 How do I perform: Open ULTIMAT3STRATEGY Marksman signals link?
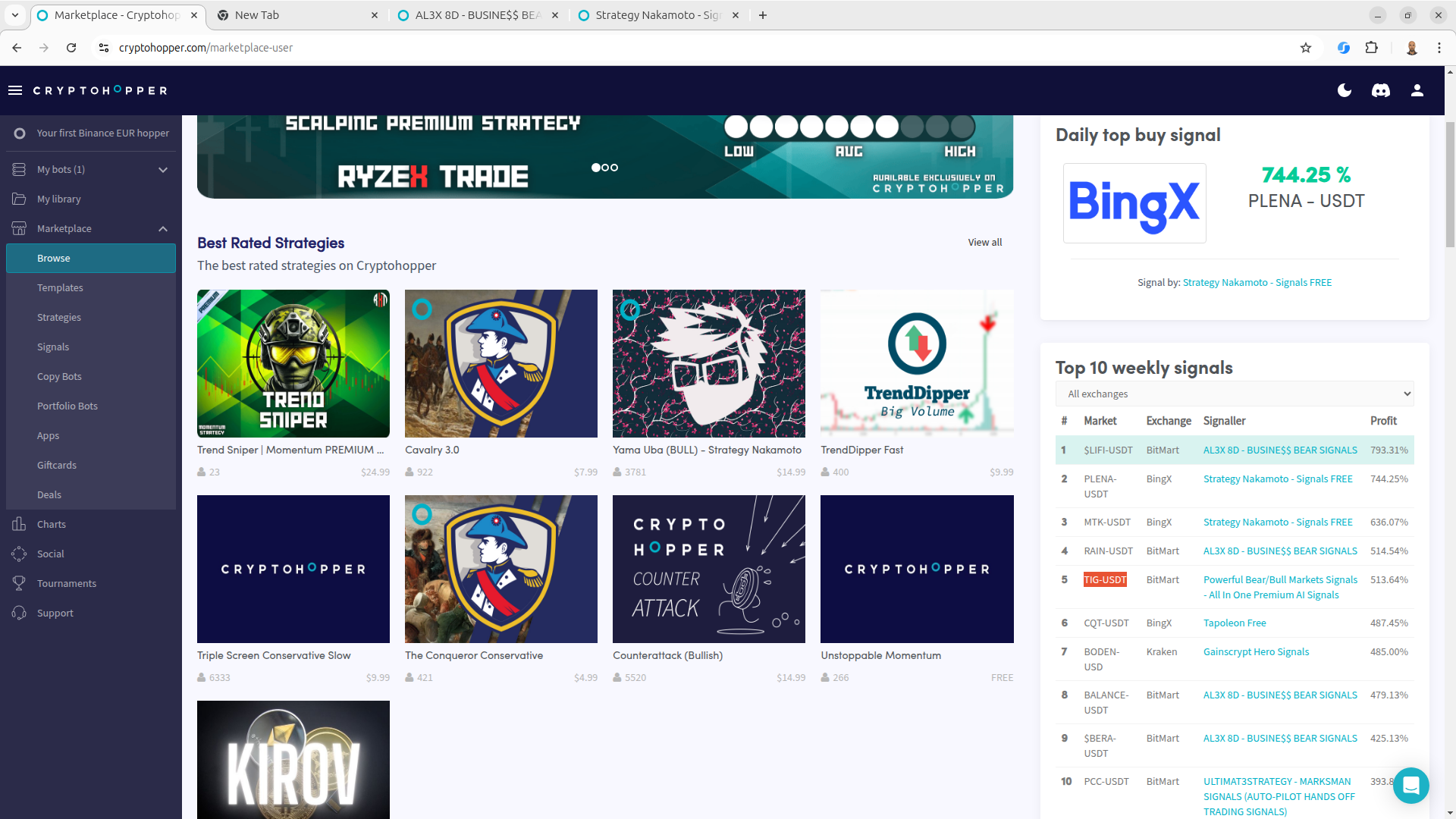point(1279,796)
